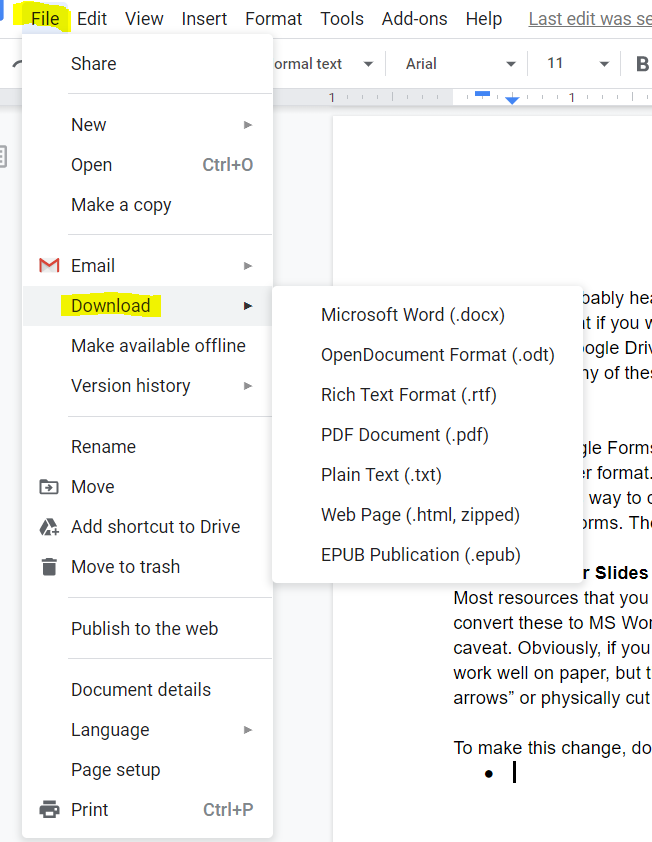Click the folder-arrow icon beside Move

click(49, 487)
